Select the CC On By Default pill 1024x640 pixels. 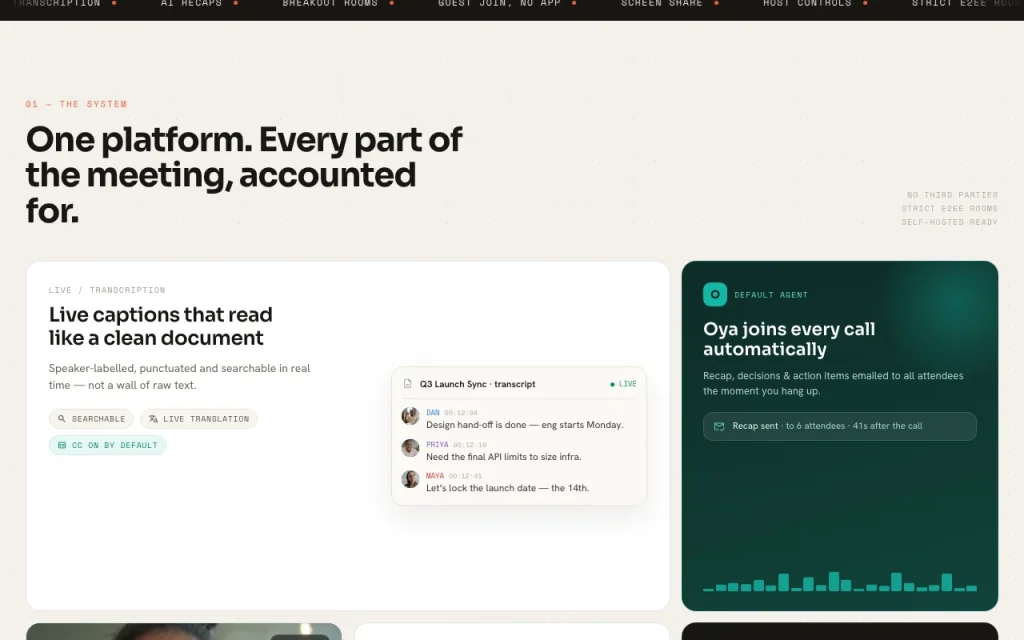coord(107,445)
